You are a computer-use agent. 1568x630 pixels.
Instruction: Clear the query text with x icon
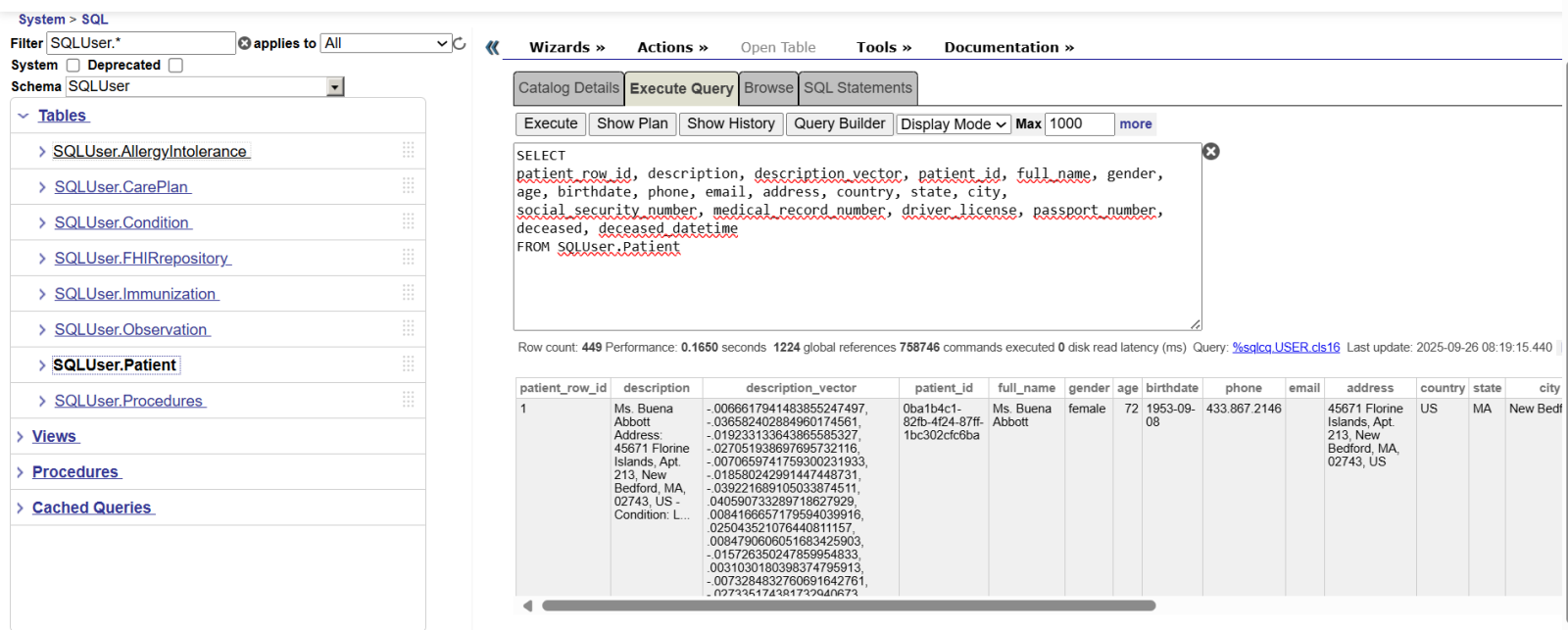point(1211,151)
